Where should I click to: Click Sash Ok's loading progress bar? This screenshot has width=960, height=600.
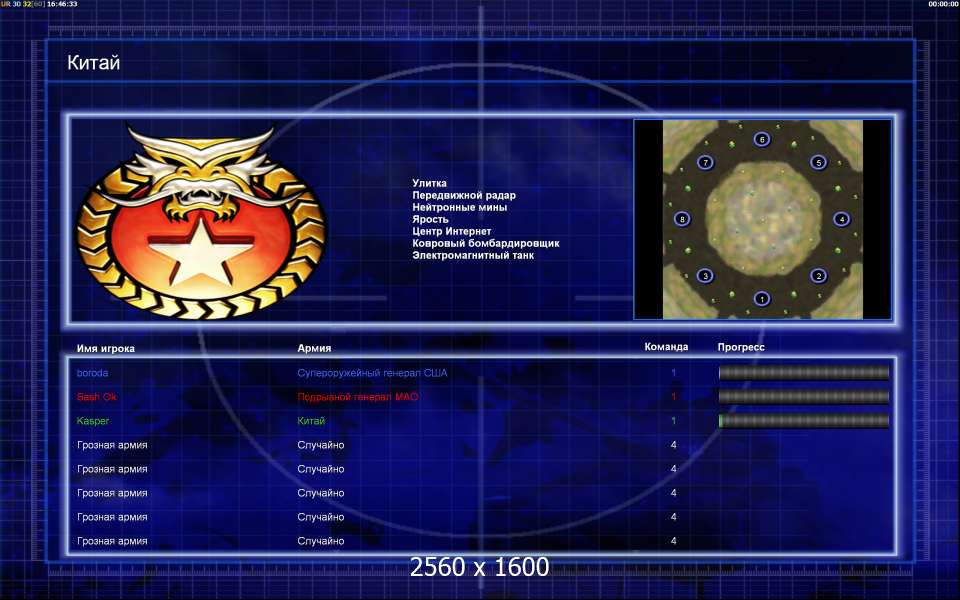click(x=803, y=396)
